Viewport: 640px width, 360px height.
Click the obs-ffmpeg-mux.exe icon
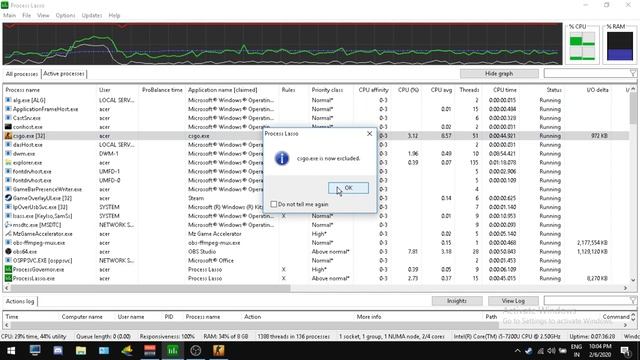point(8,242)
